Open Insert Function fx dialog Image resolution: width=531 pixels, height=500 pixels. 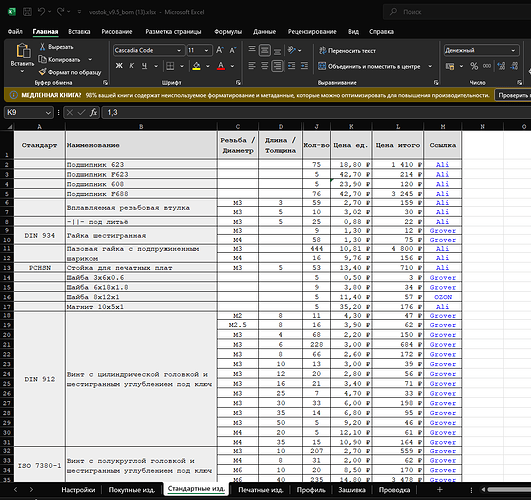(93, 112)
